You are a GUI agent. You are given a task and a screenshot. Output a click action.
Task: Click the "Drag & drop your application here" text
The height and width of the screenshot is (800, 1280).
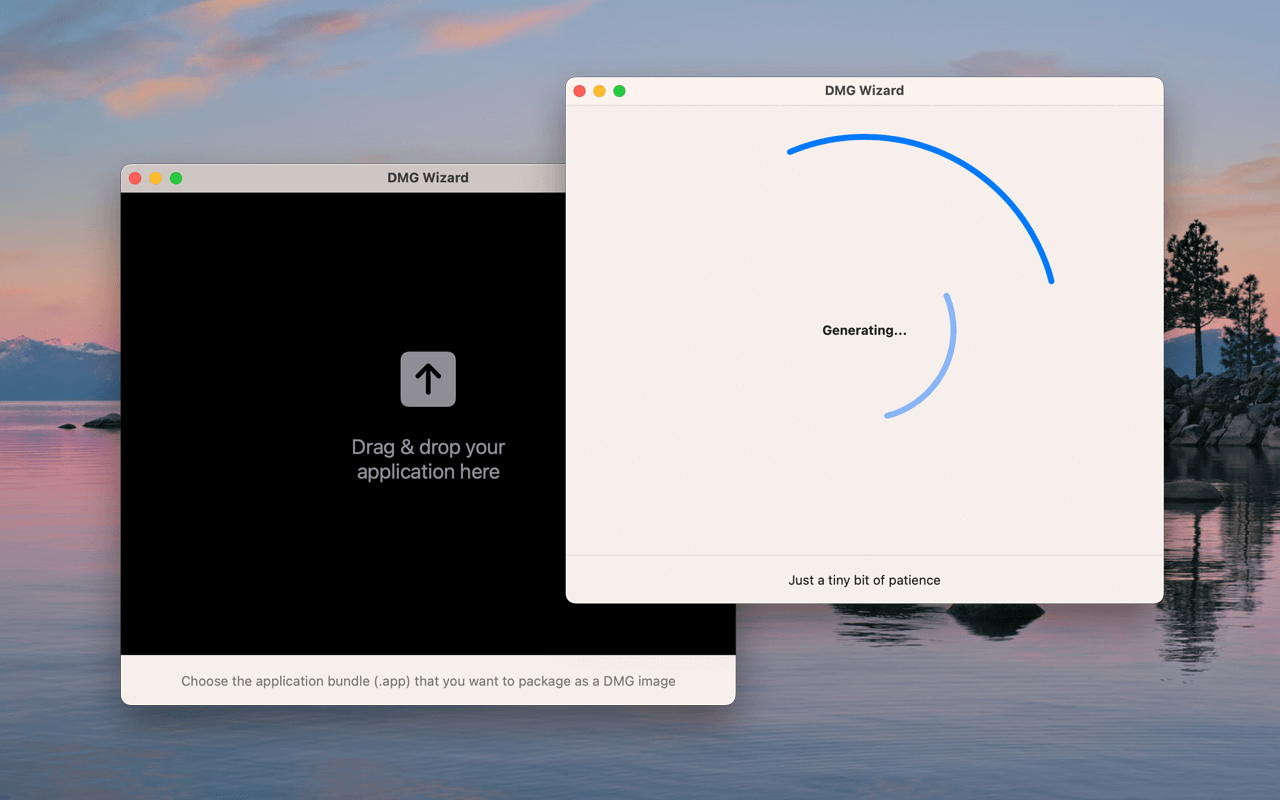click(x=428, y=459)
